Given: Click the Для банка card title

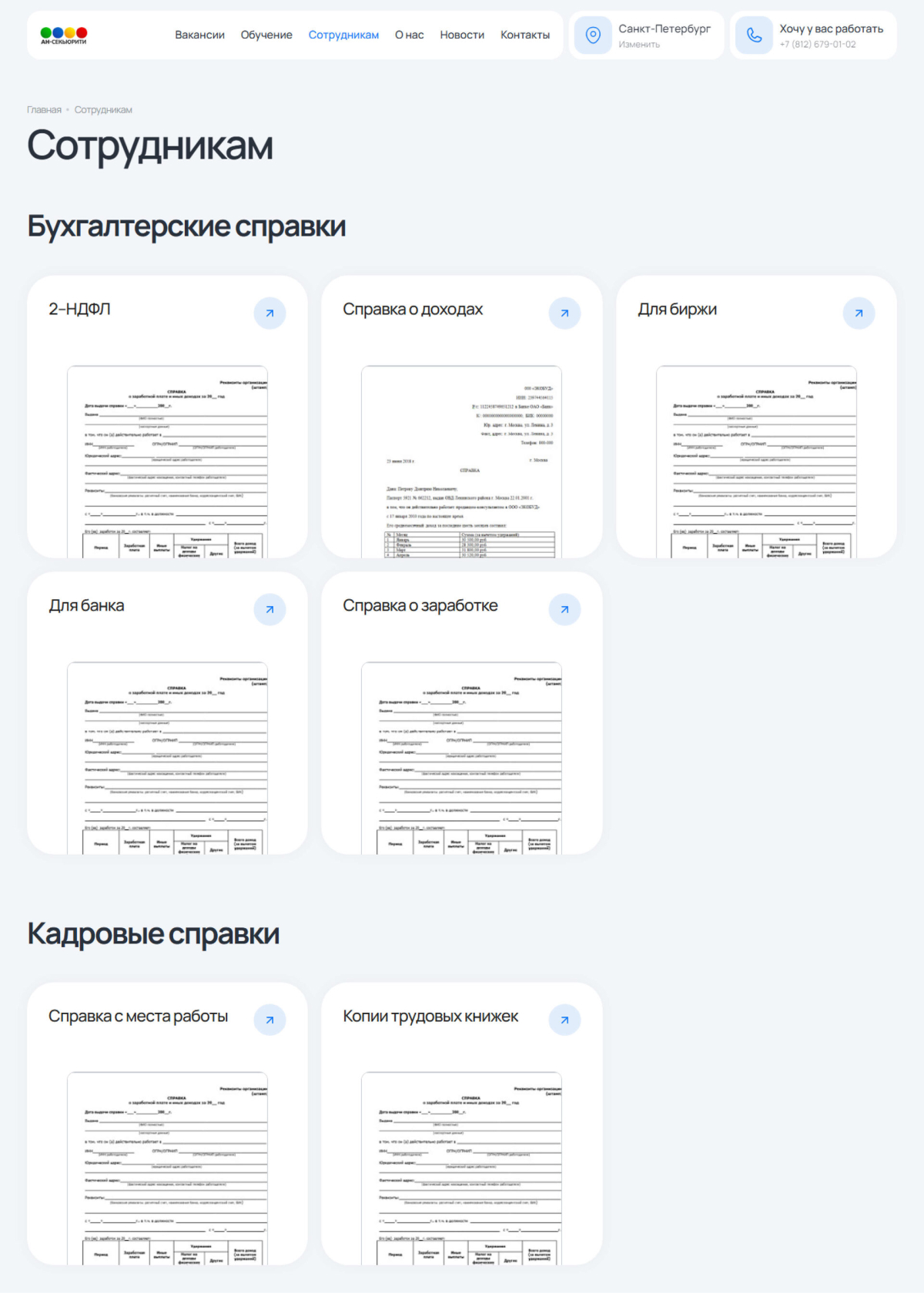Looking at the screenshot, I should tap(86, 605).
